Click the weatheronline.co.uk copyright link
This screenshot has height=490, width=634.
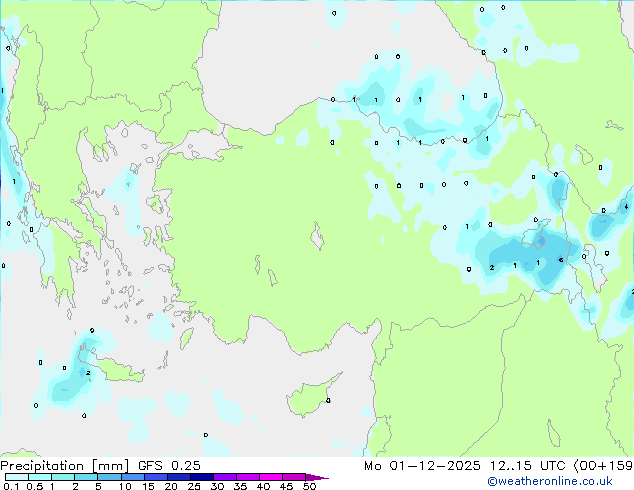click(x=549, y=481)
